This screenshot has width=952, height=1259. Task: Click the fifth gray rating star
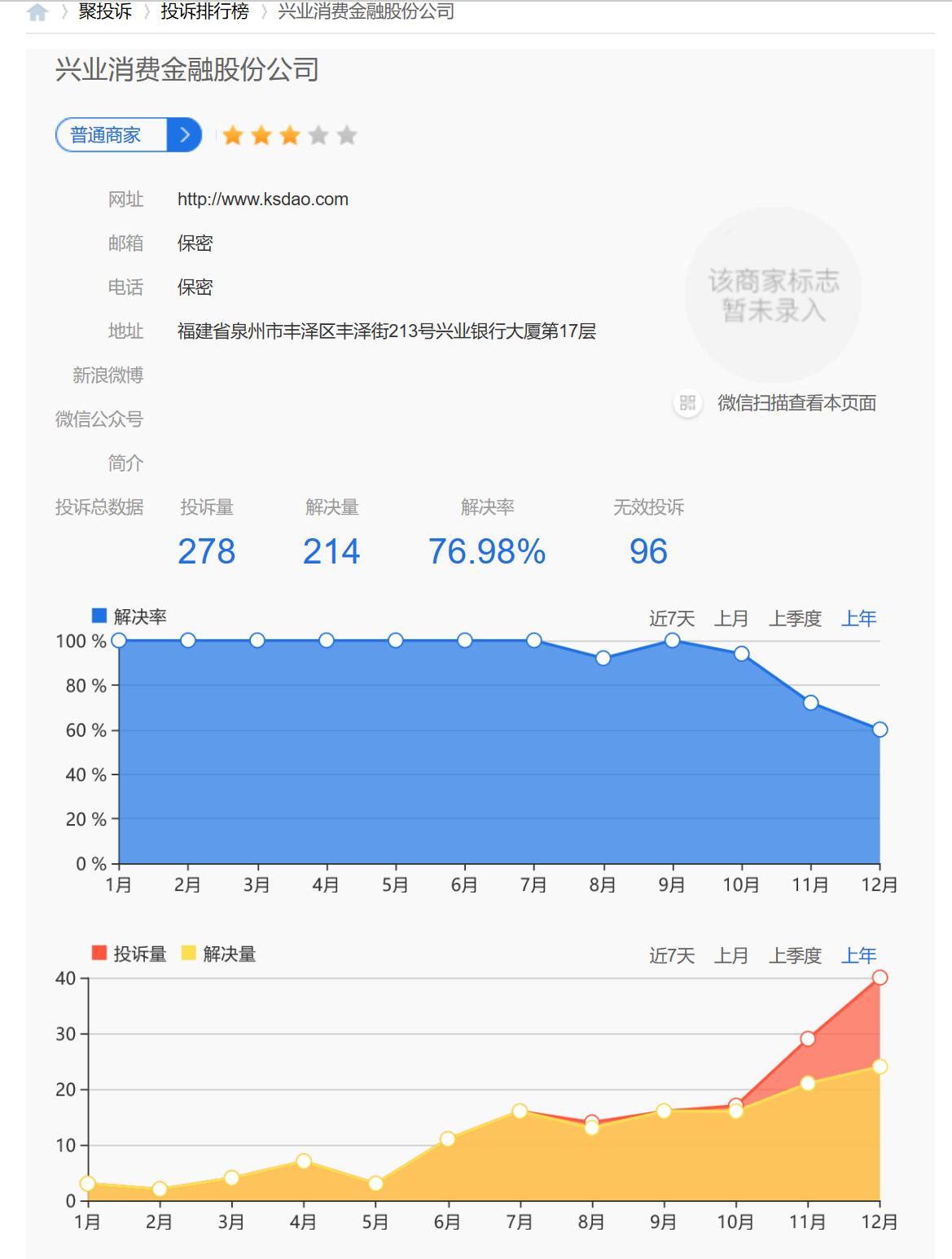(x=347, y=135)
